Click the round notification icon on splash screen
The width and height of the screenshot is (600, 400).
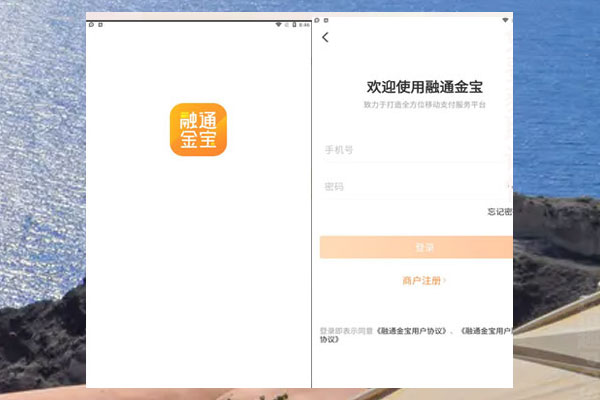coord(91,24)
